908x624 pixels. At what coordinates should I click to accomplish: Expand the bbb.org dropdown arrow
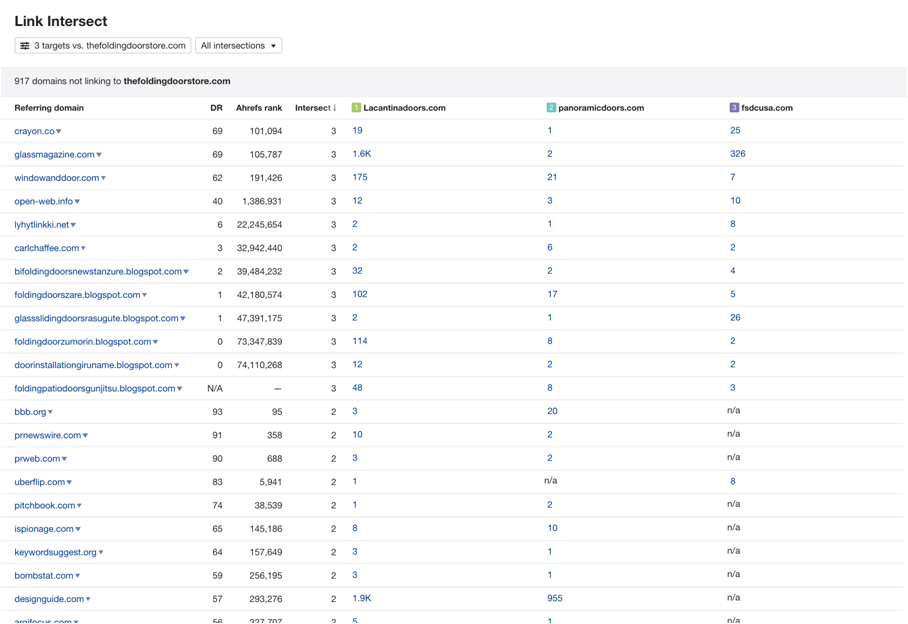[x=50, y=412]
